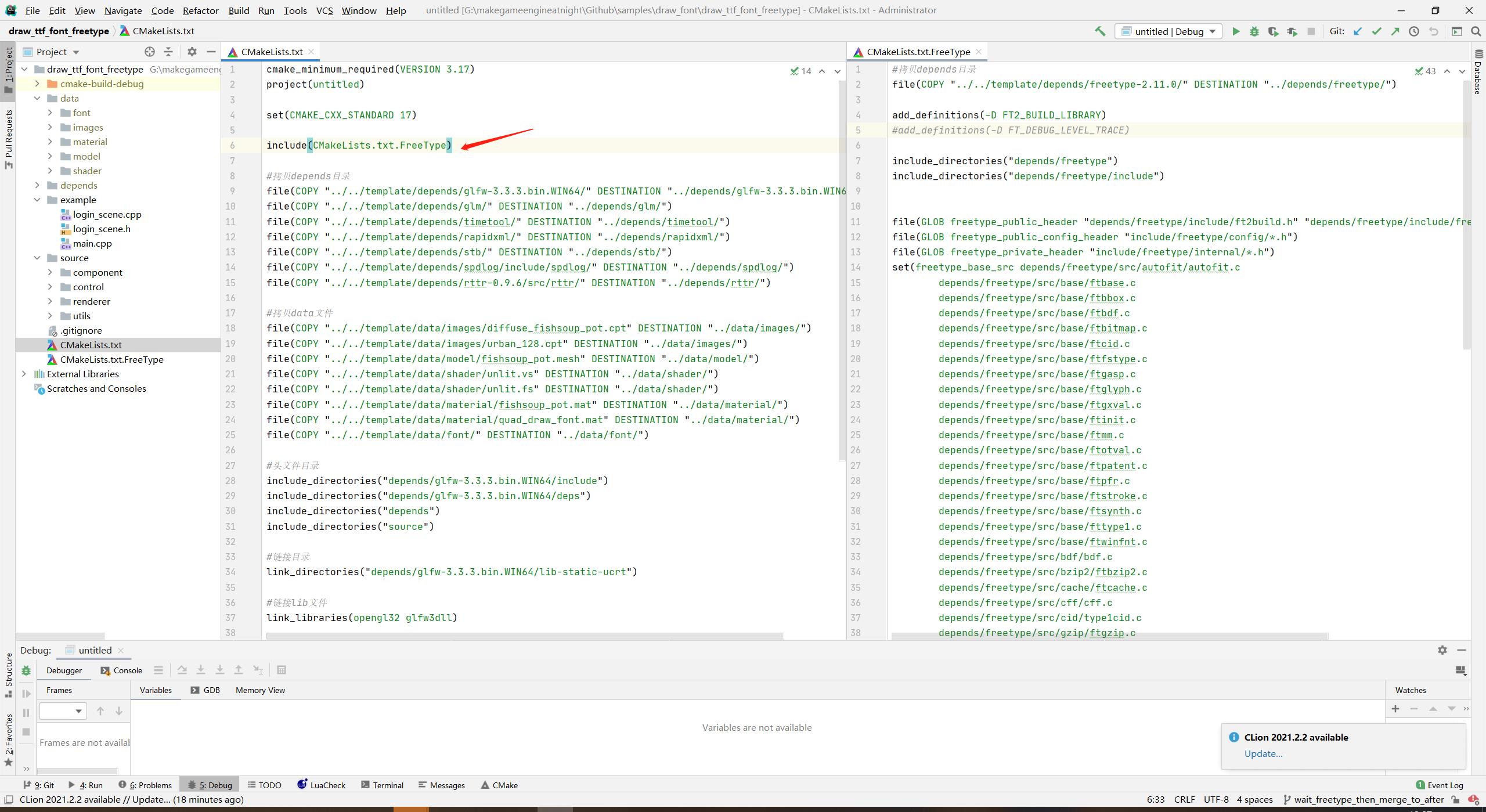
Task: Open the Refactor menu
Action: pos(200,10)
